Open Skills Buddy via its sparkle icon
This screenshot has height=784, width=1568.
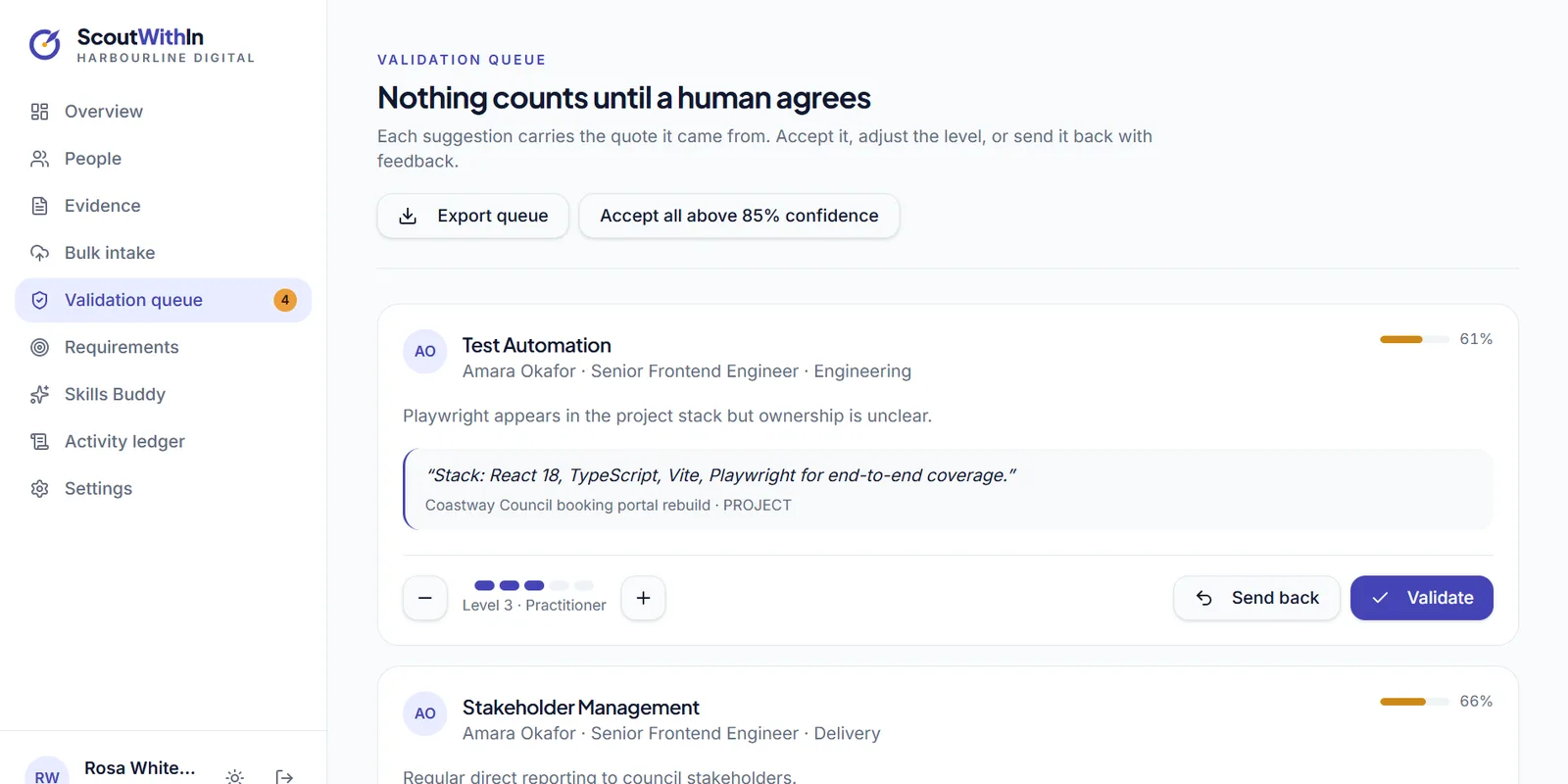coord(39,394)
